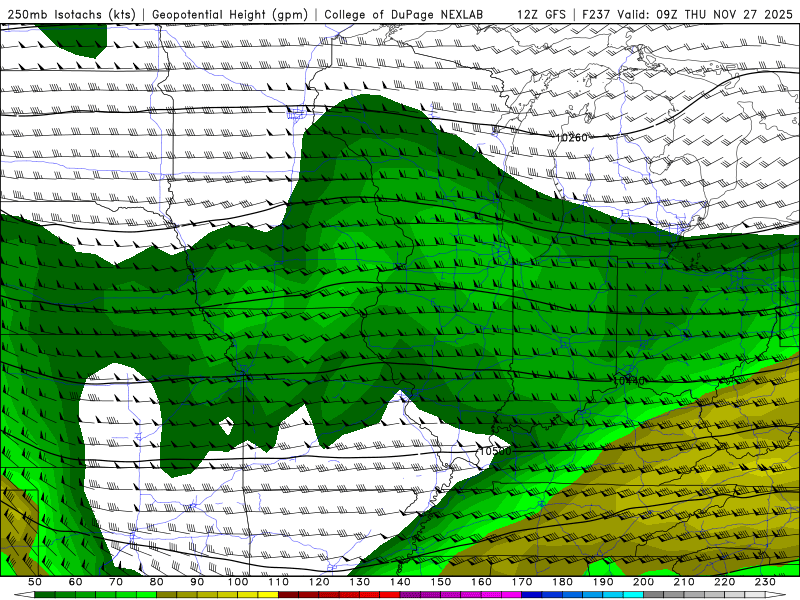Click the "College of DuPage NEXLAB" label

point(404,15)
